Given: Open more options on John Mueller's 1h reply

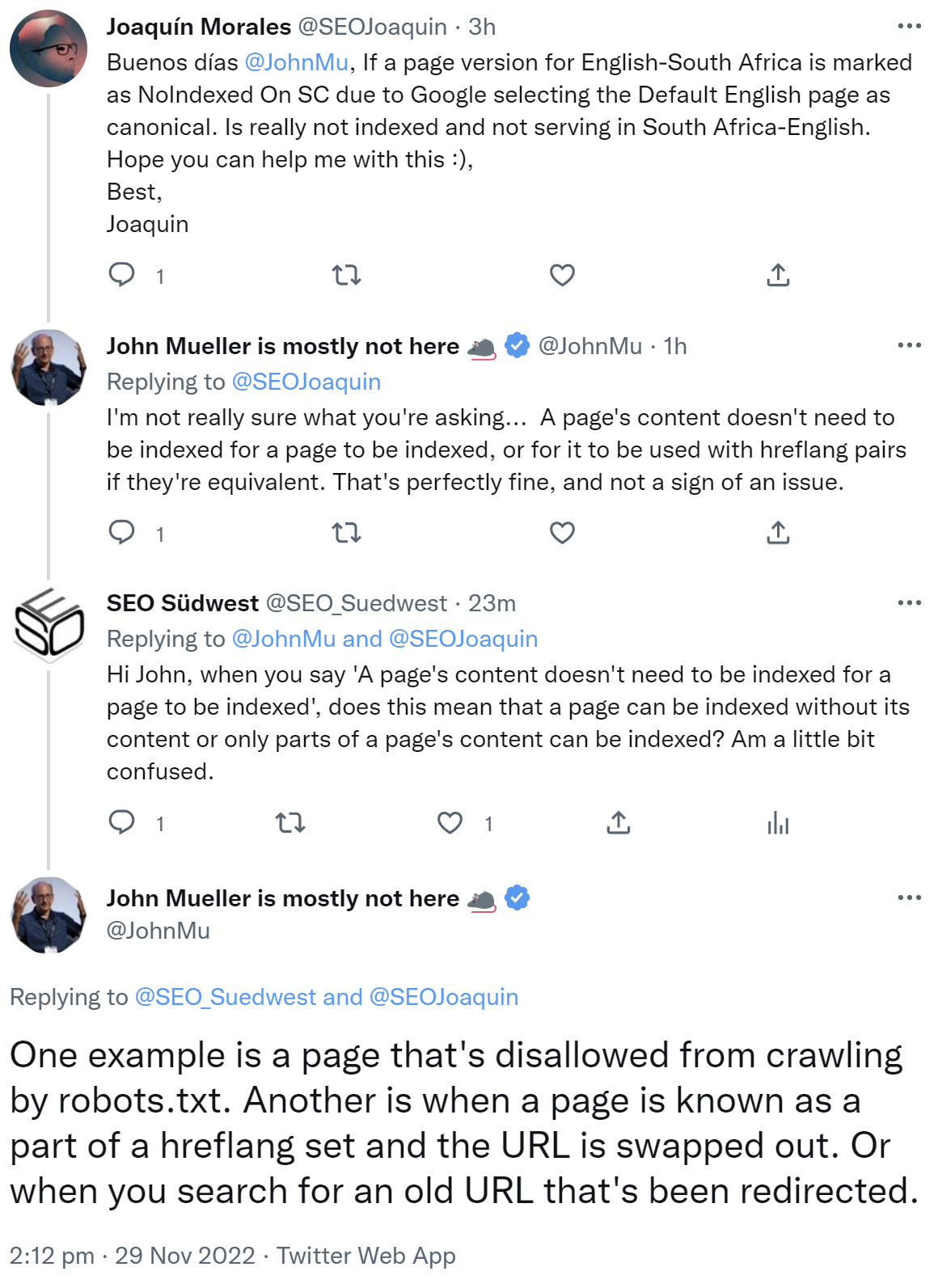Looking at the screenshot, I should tap(909, 345).
